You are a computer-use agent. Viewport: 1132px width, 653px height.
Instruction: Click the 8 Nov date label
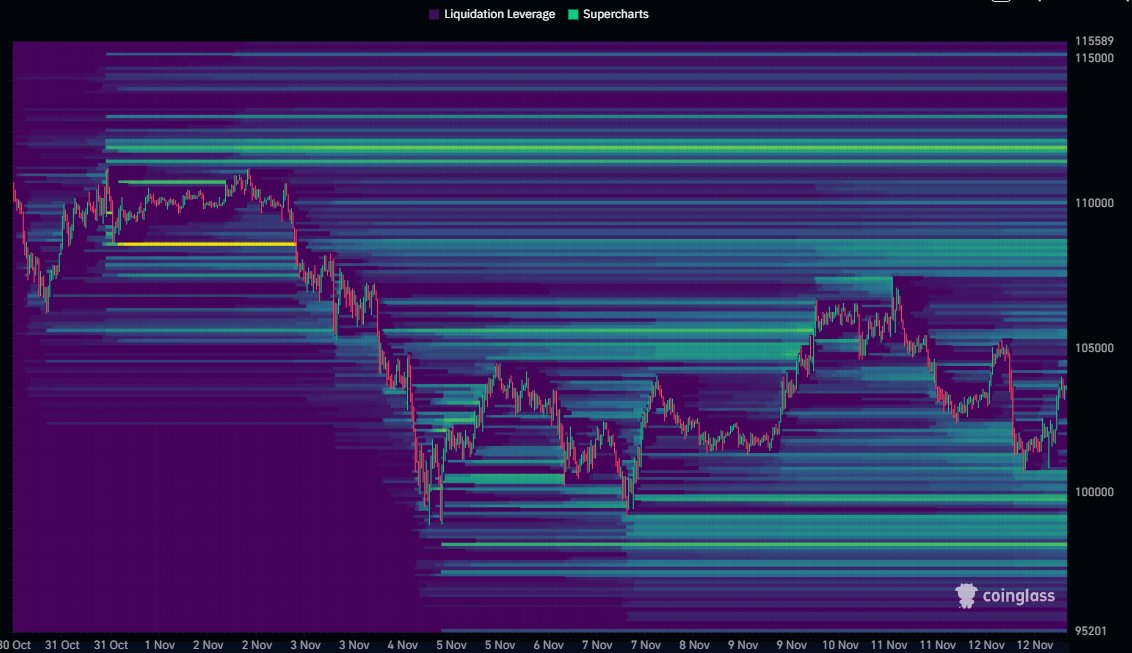tap(694, 645)
